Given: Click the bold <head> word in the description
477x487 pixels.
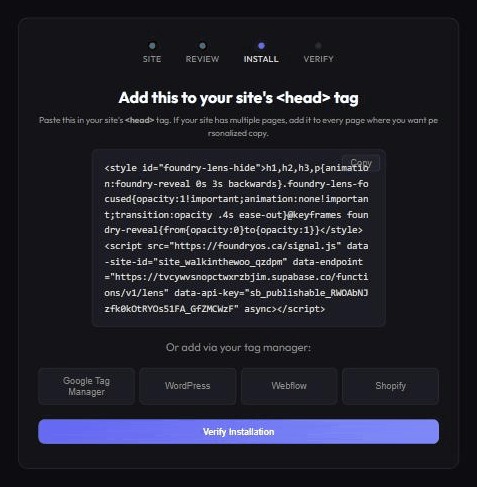Looking at the screenshot, I should pos(140,120).
